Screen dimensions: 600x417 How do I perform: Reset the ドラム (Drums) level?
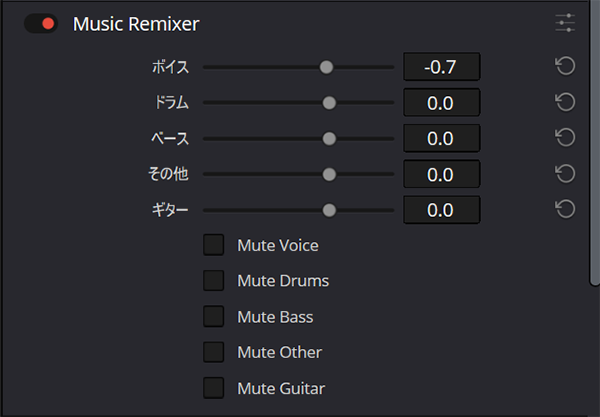pyautogui.click(x=565, y=102)
